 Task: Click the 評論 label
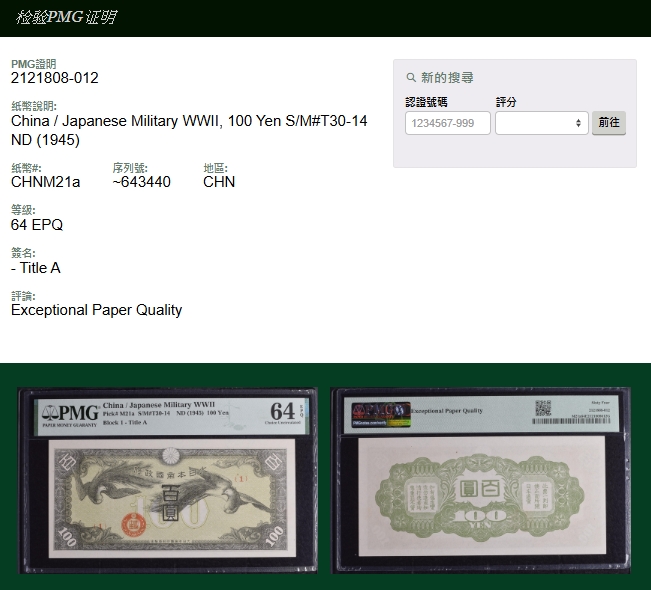click(x=23, y=296)
